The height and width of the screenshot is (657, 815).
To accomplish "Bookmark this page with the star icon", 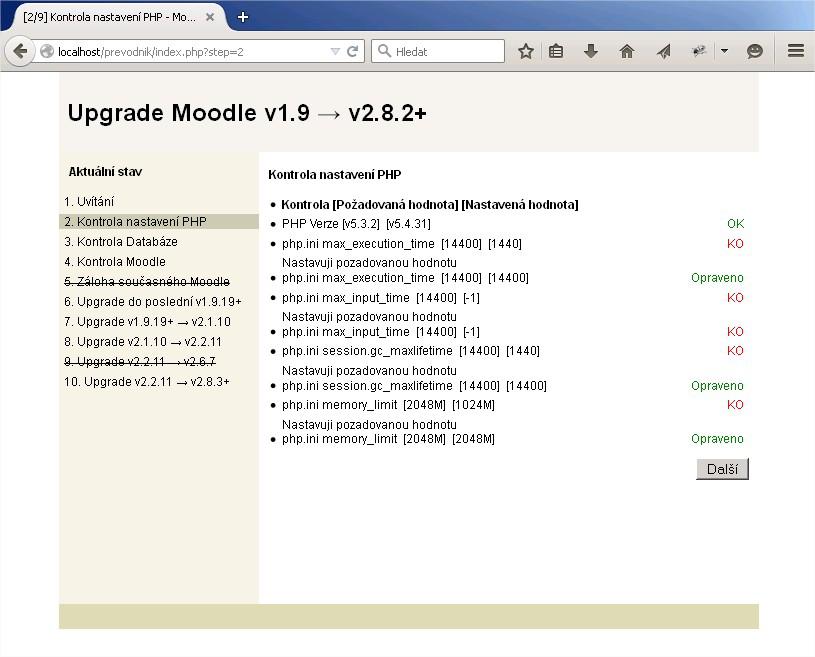I will (526, 51).
